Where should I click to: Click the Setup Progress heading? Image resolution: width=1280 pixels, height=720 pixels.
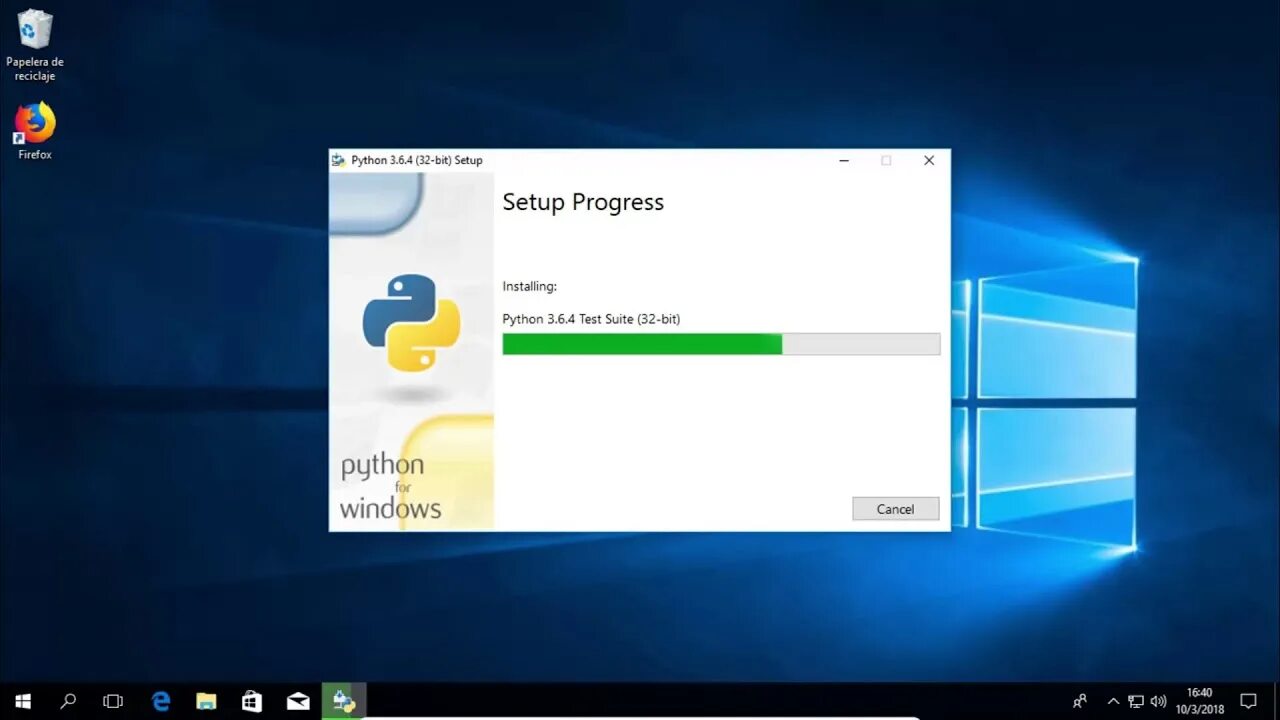coord(583,202)
